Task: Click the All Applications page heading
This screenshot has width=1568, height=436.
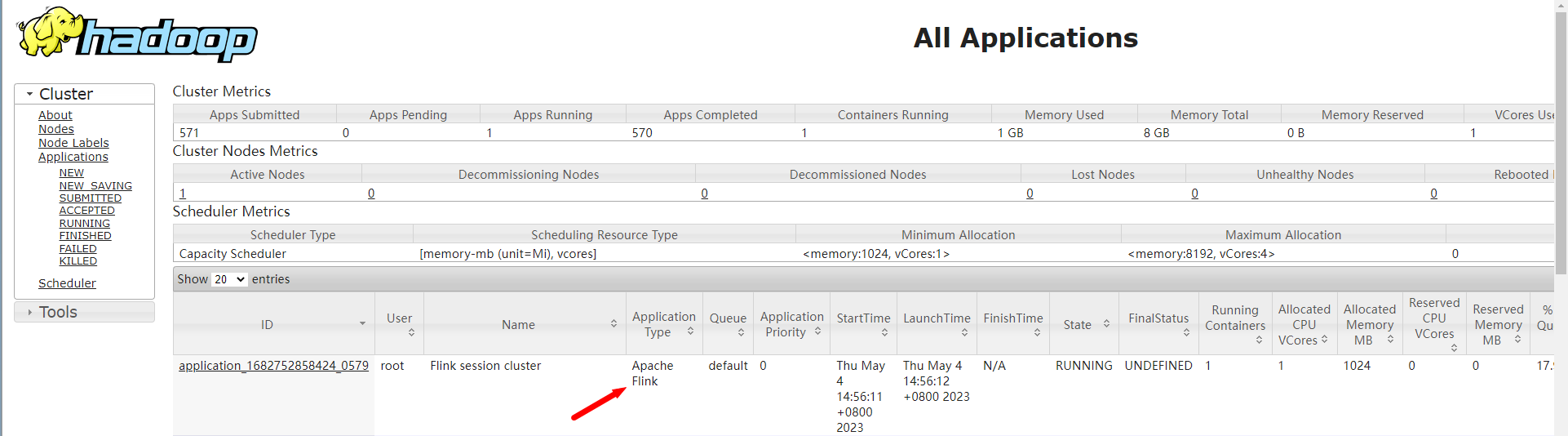Action: (x=1025, y=38)
